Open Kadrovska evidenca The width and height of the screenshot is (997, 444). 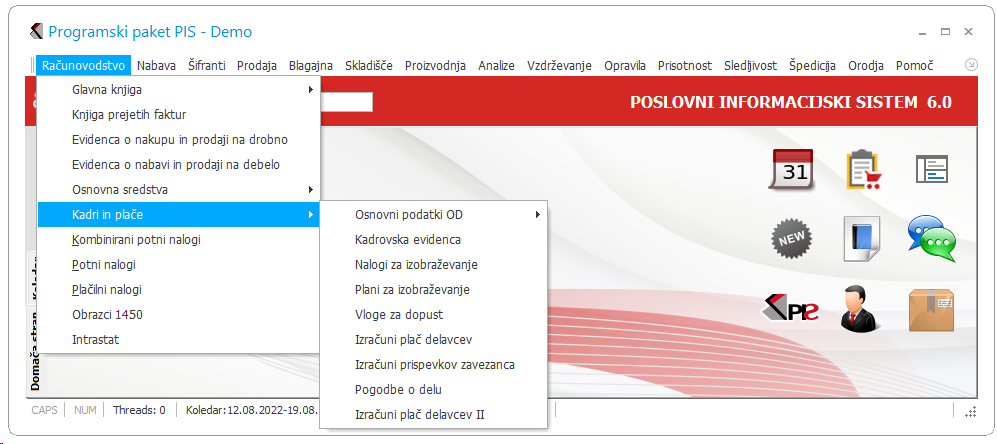click(433, 240)
